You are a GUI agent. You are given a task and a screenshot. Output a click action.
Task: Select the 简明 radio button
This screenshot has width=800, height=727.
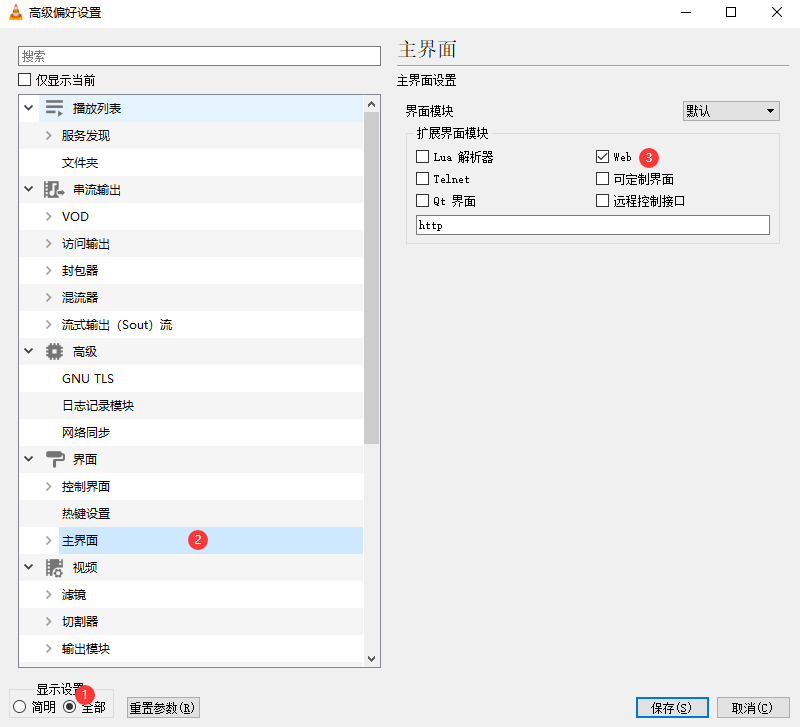20,707
